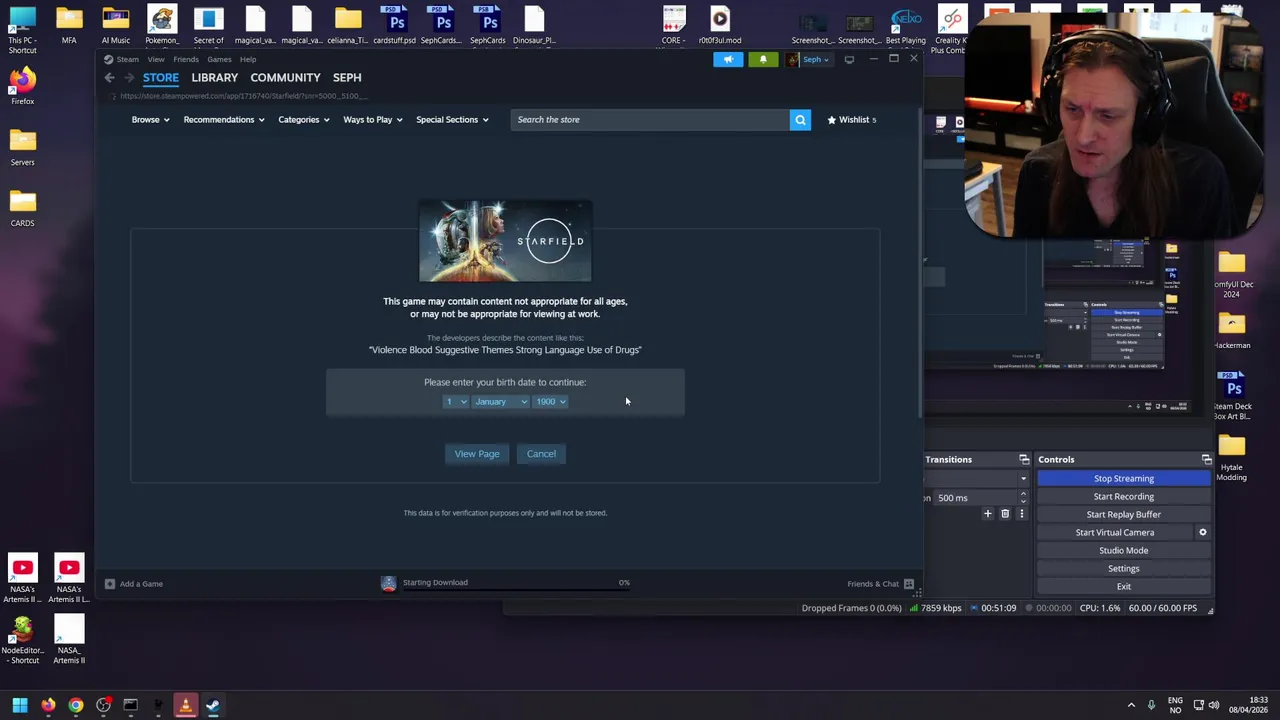This screenshot has width=1280, height=720.
Task: Click the Steam store search magnifier icon
Action: tap(800, 120)
